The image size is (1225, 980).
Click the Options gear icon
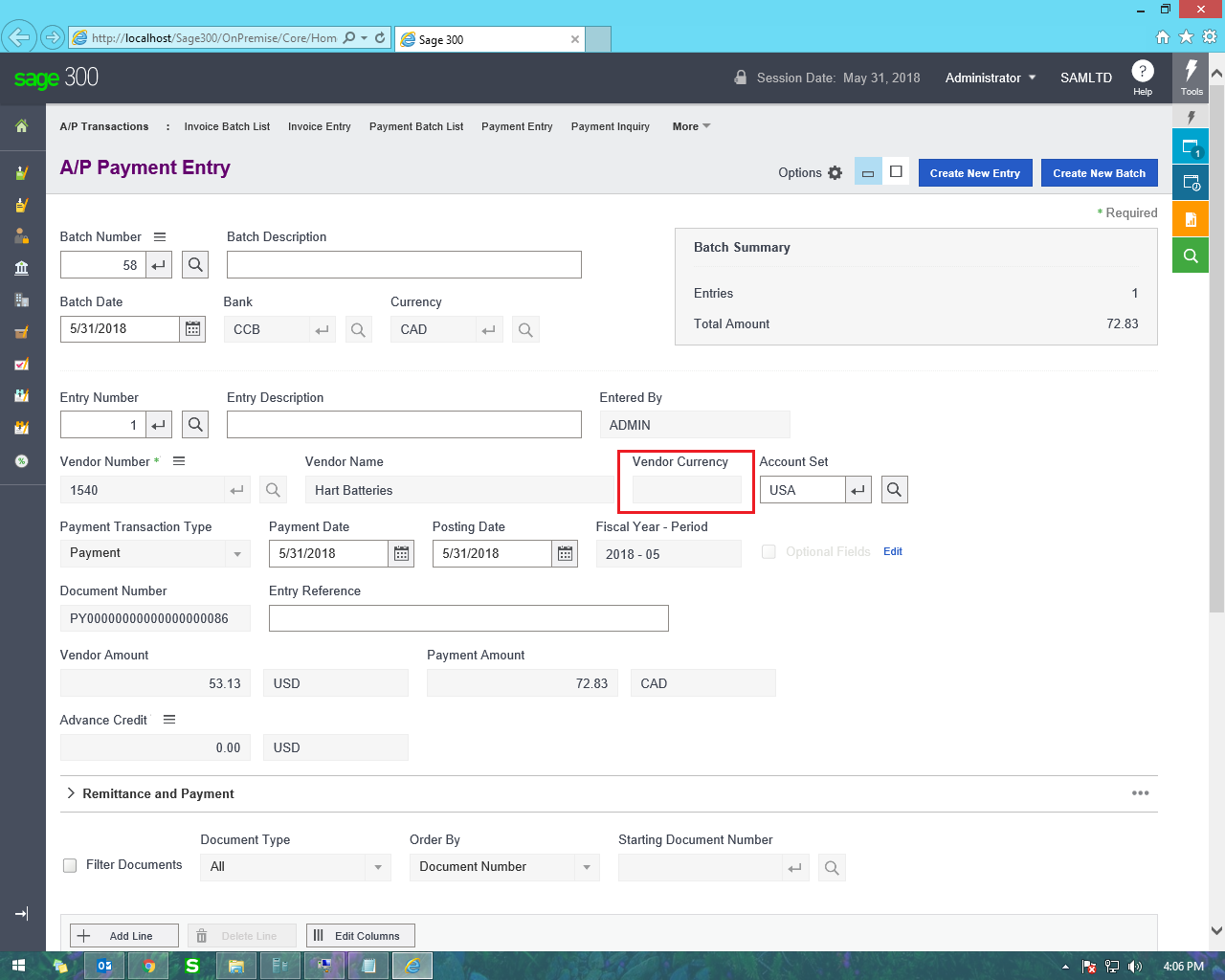[835, 173]
